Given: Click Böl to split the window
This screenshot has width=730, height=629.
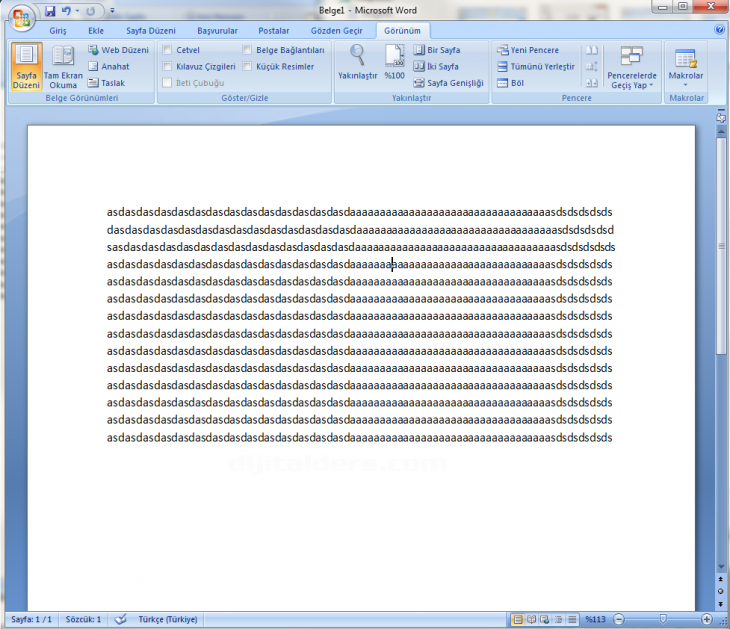Looking at the screenshot, I should [x=510, y=83].
